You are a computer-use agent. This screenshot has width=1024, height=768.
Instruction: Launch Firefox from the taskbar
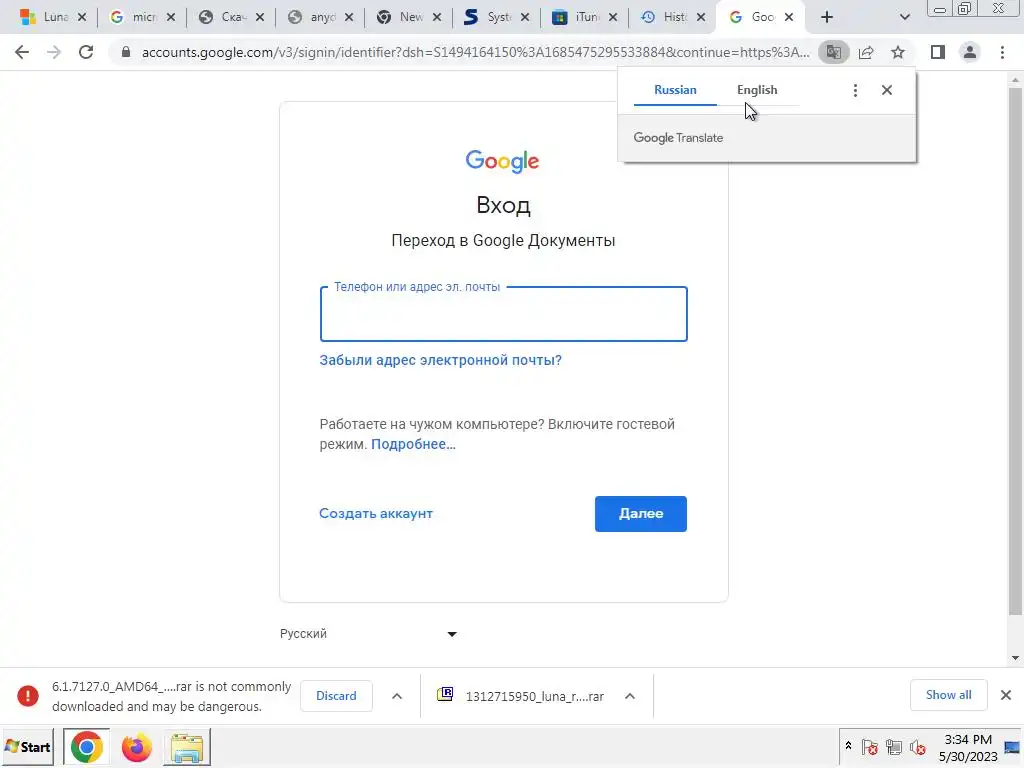click(136, 747)
